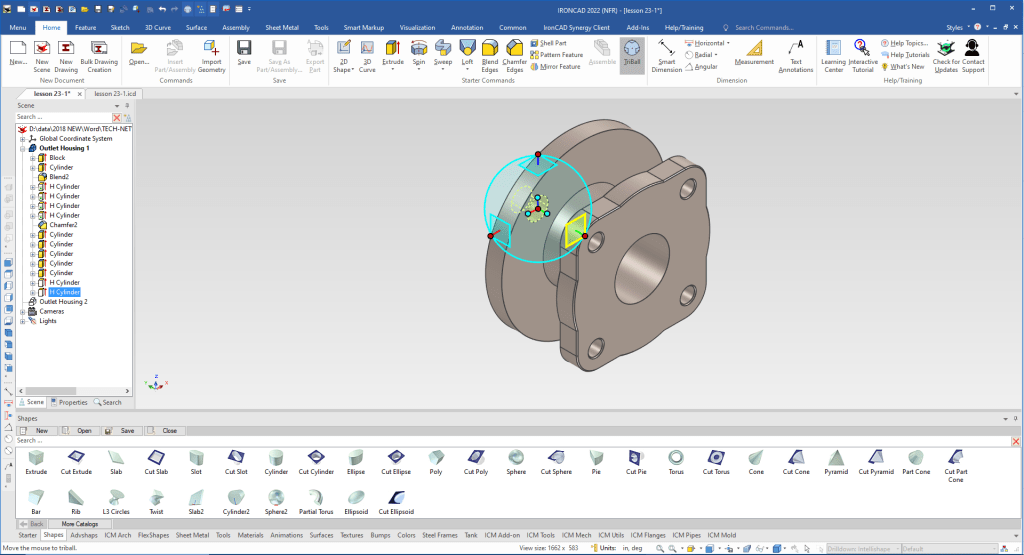Select Chamfer2 in the scene tree
Viewport: 1024px width, 555px height.
tap(62, 225)
